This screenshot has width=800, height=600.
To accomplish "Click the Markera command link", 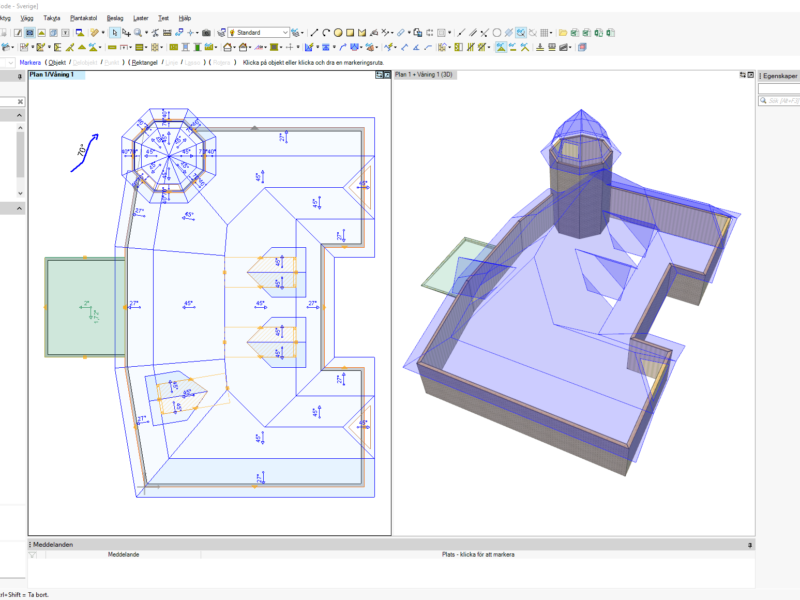I will [x=30, y=62].
